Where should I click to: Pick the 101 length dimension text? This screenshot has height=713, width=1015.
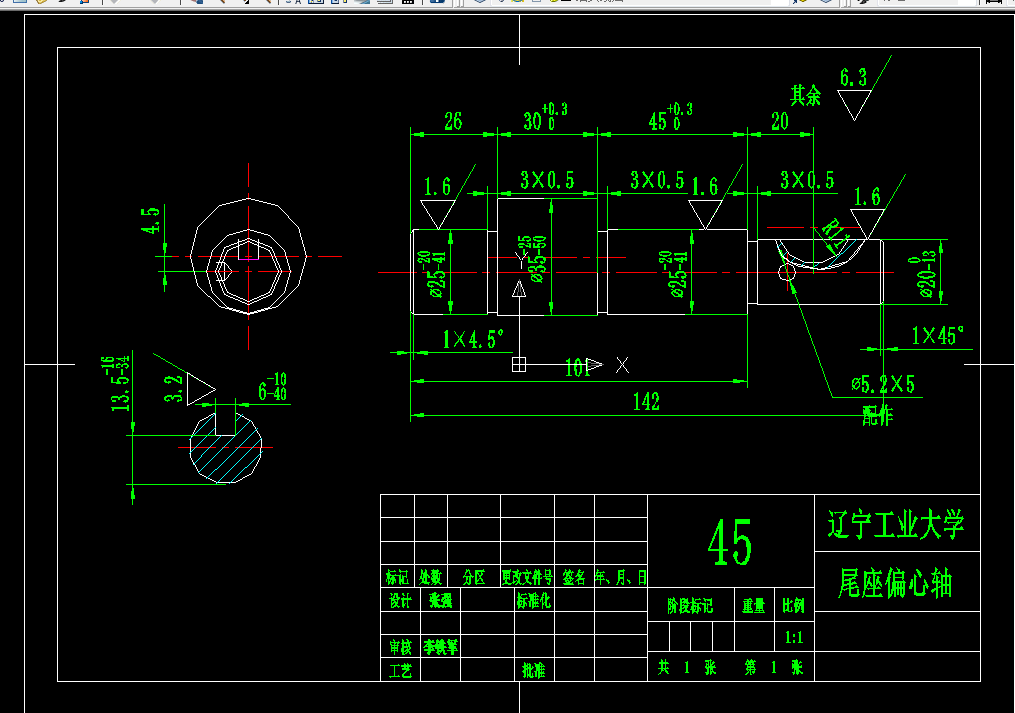[x=577, y=368]
